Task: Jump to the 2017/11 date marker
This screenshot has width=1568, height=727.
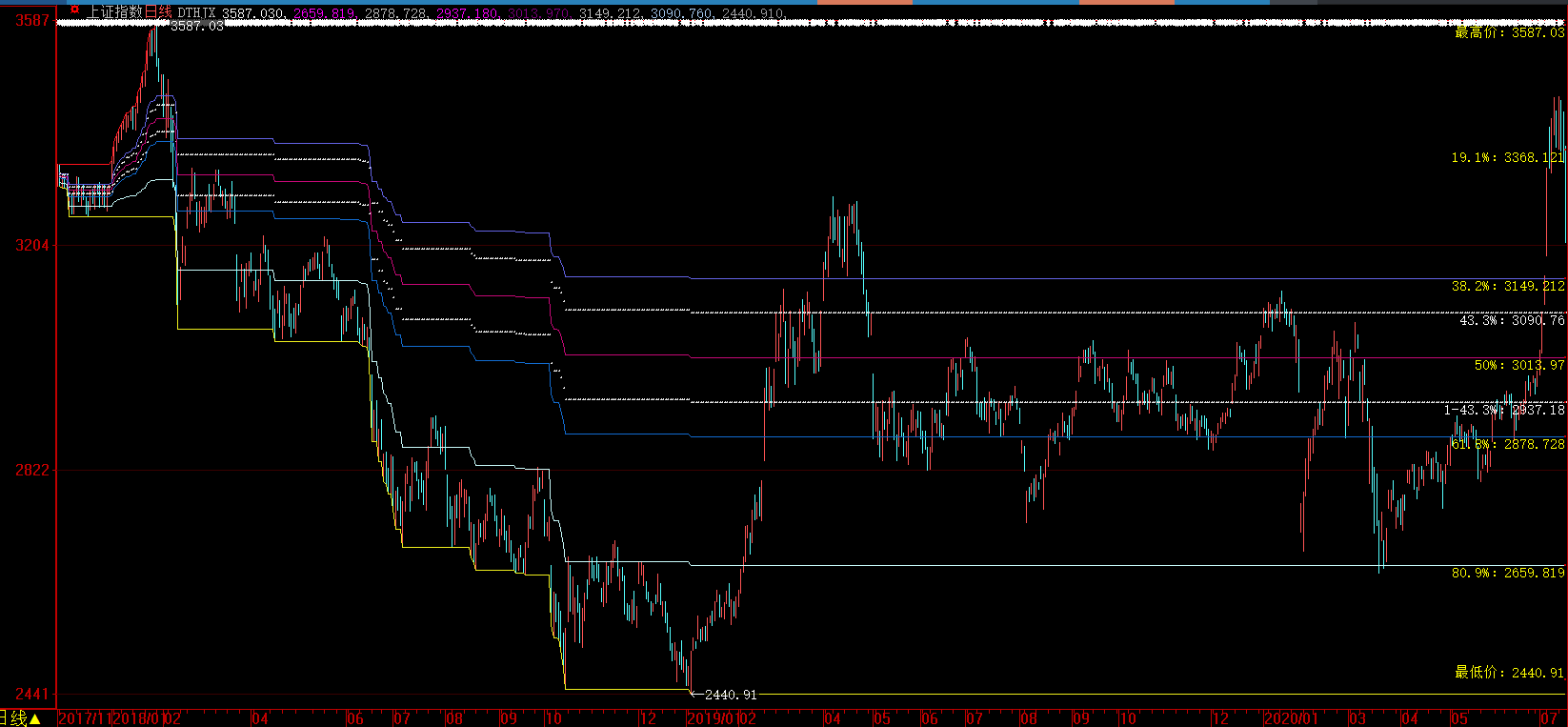Action: tap(85, 718)
